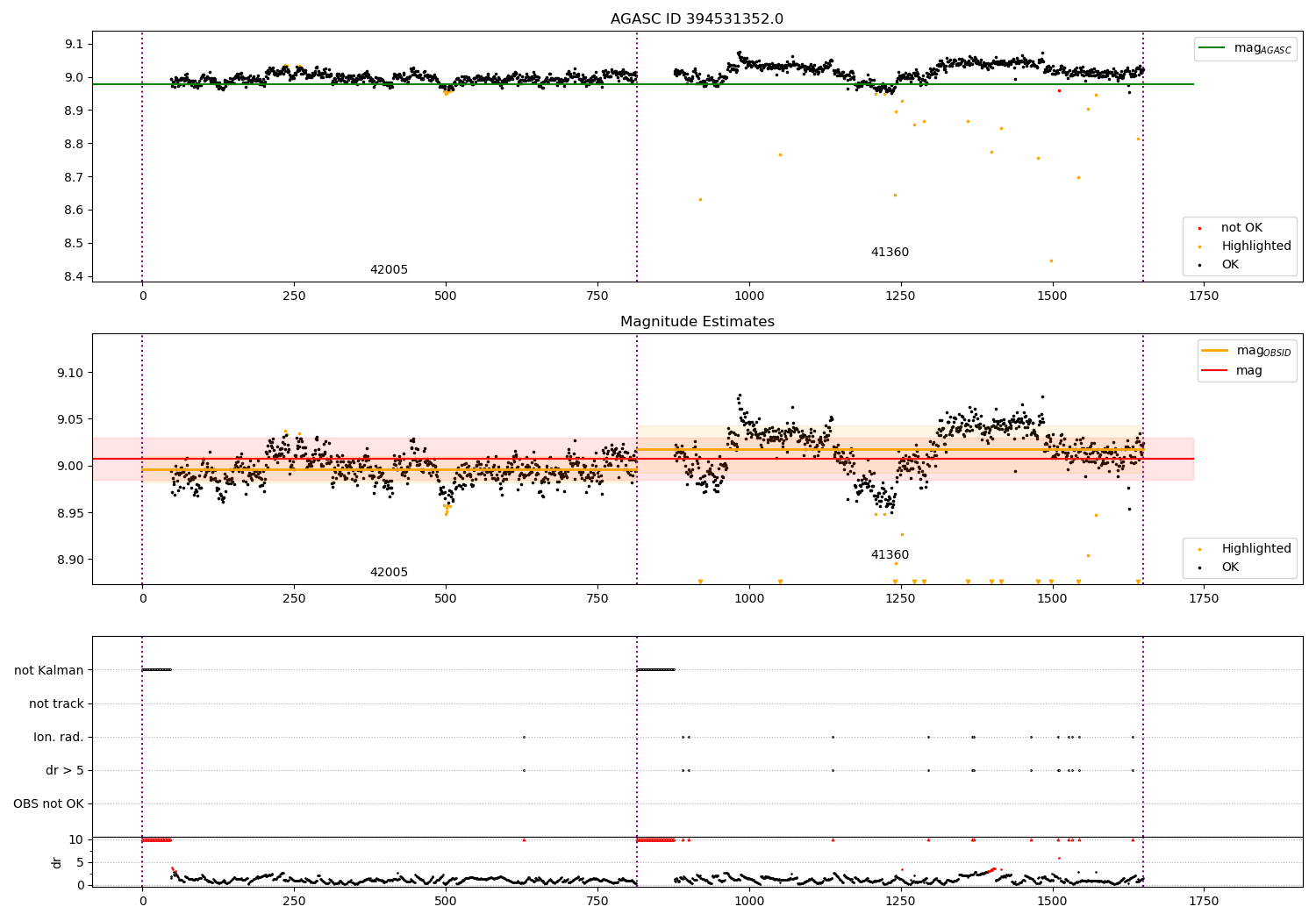Screen dimensions: 1316x921
Task: Click the '5' tick on the dr axis
Action: 80,863
